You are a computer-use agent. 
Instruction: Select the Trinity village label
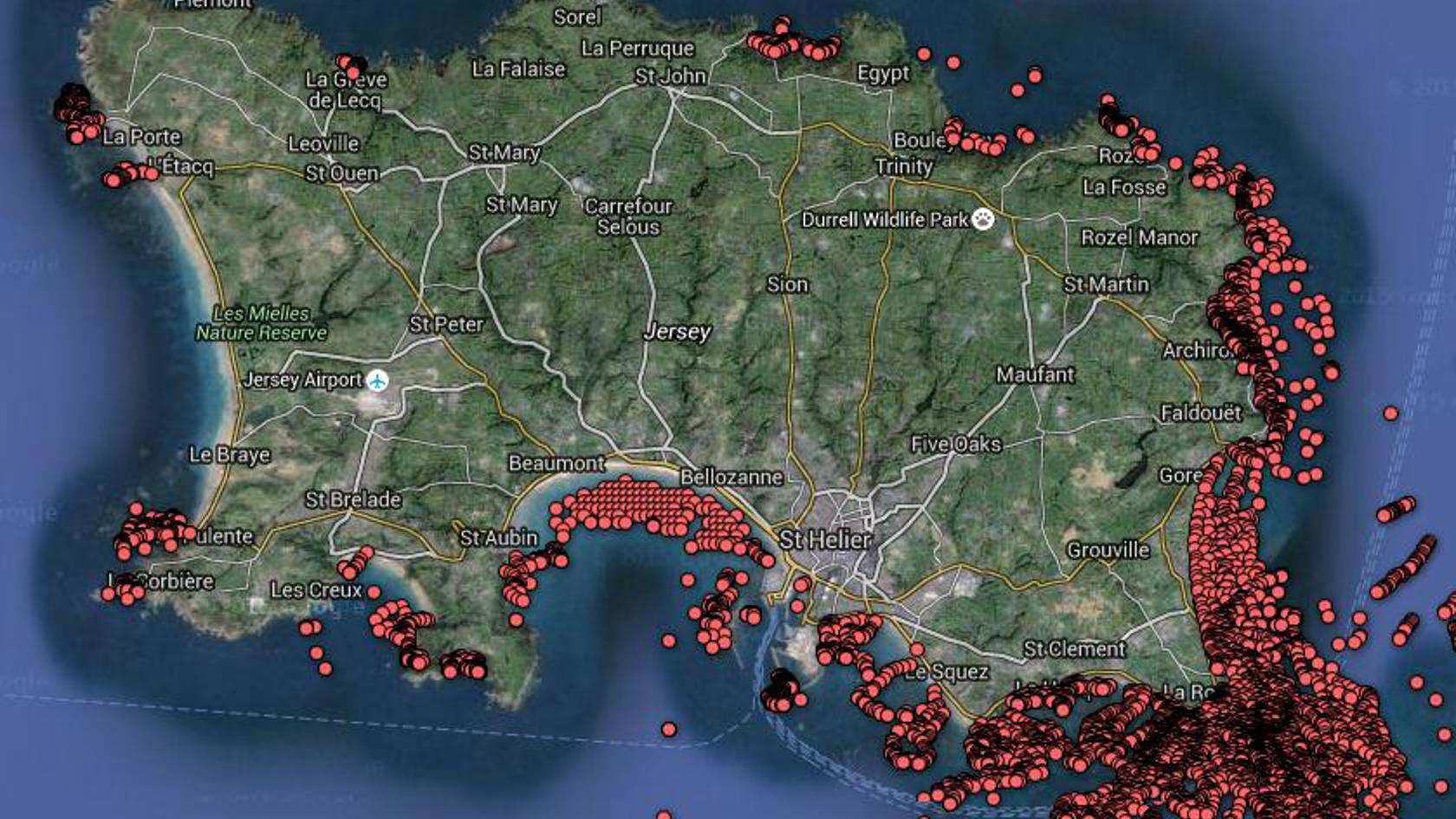903,166
